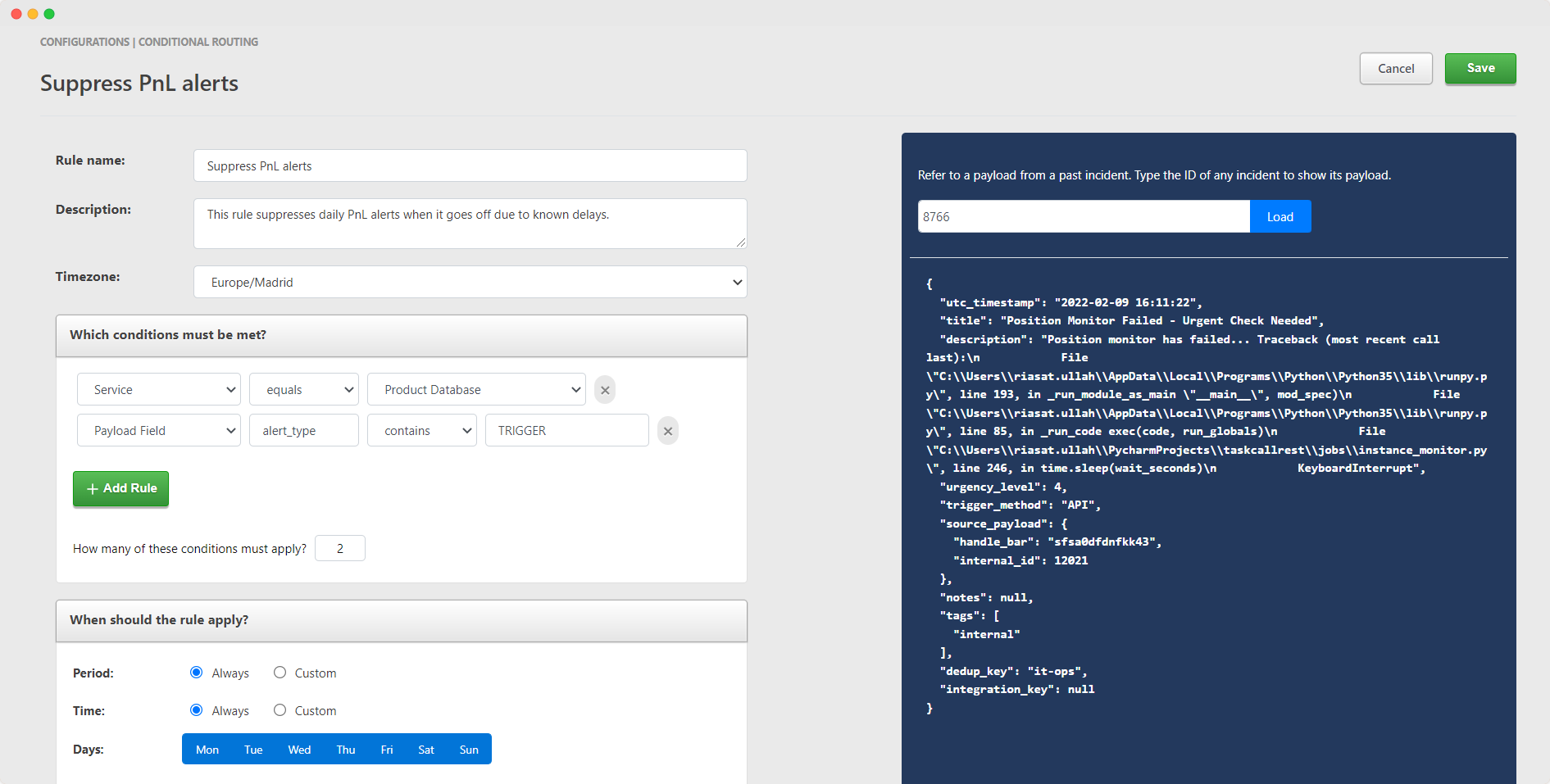Toggle Fri in Days selector
Image resolution: width=1550 pixels, height=784 pixels.
387,750
